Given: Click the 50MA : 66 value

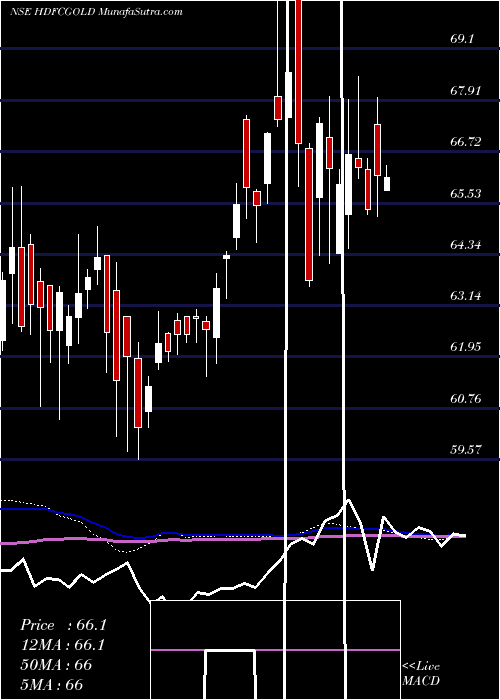Looking at the screenshot, I should (56, 665).
